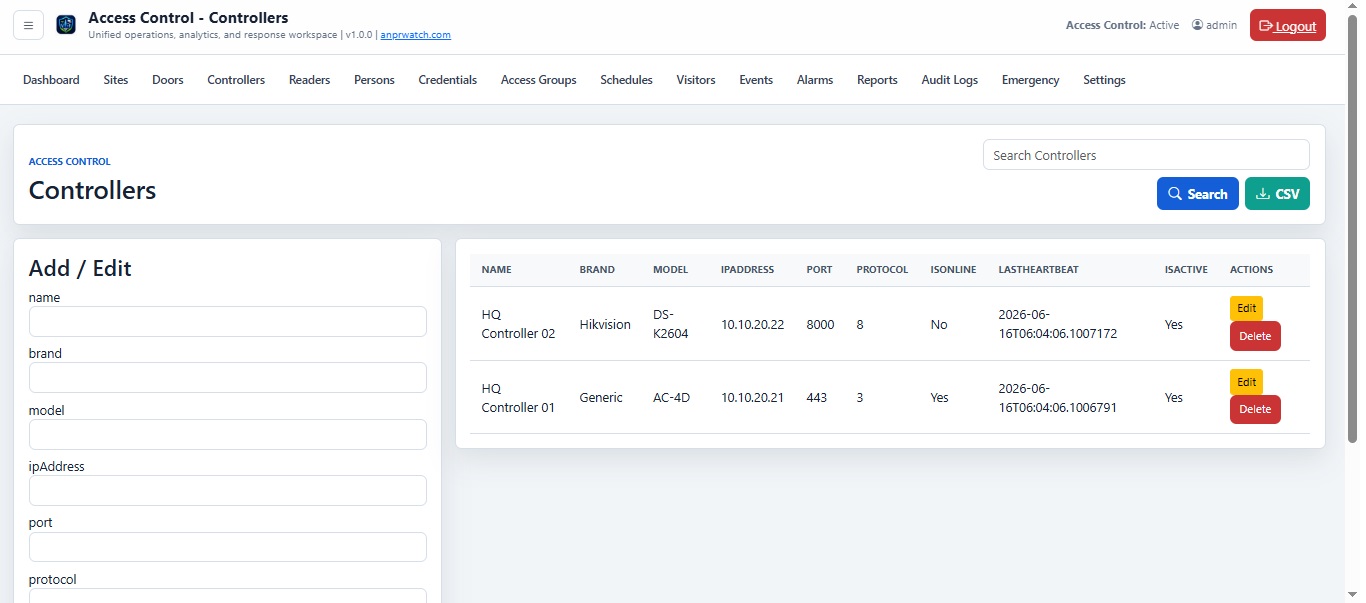Select the Controllers nav item
1366x603 pixels.
pos(236,80)
